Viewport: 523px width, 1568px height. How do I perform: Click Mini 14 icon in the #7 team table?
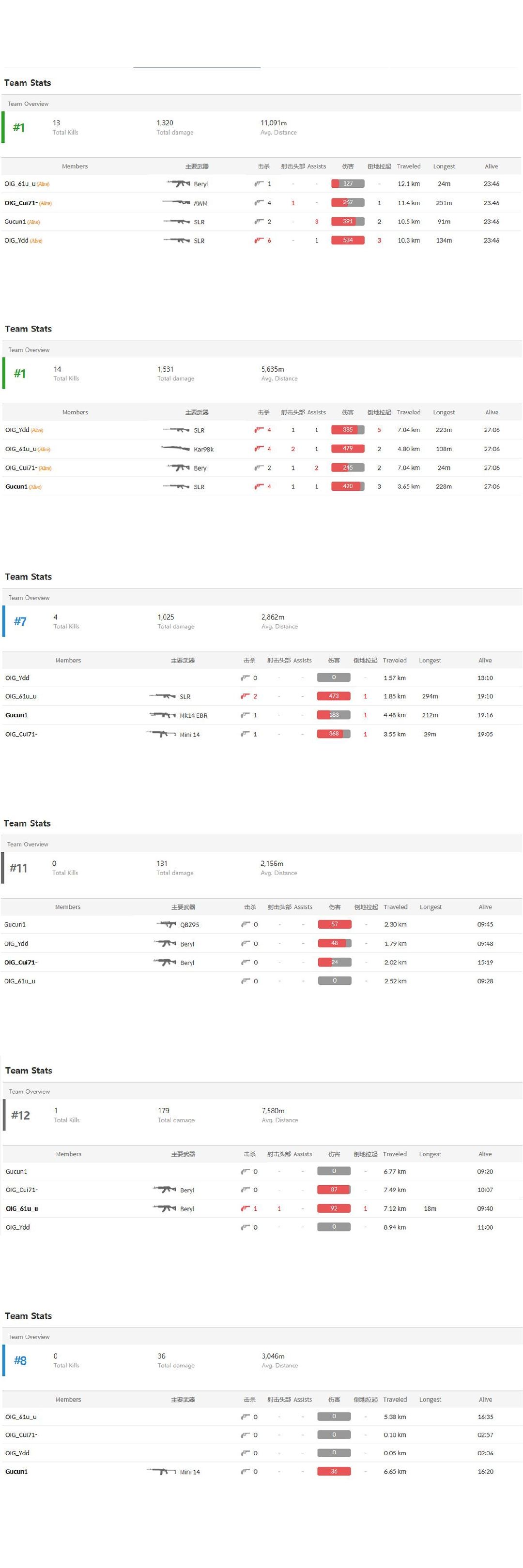[161, 734]
